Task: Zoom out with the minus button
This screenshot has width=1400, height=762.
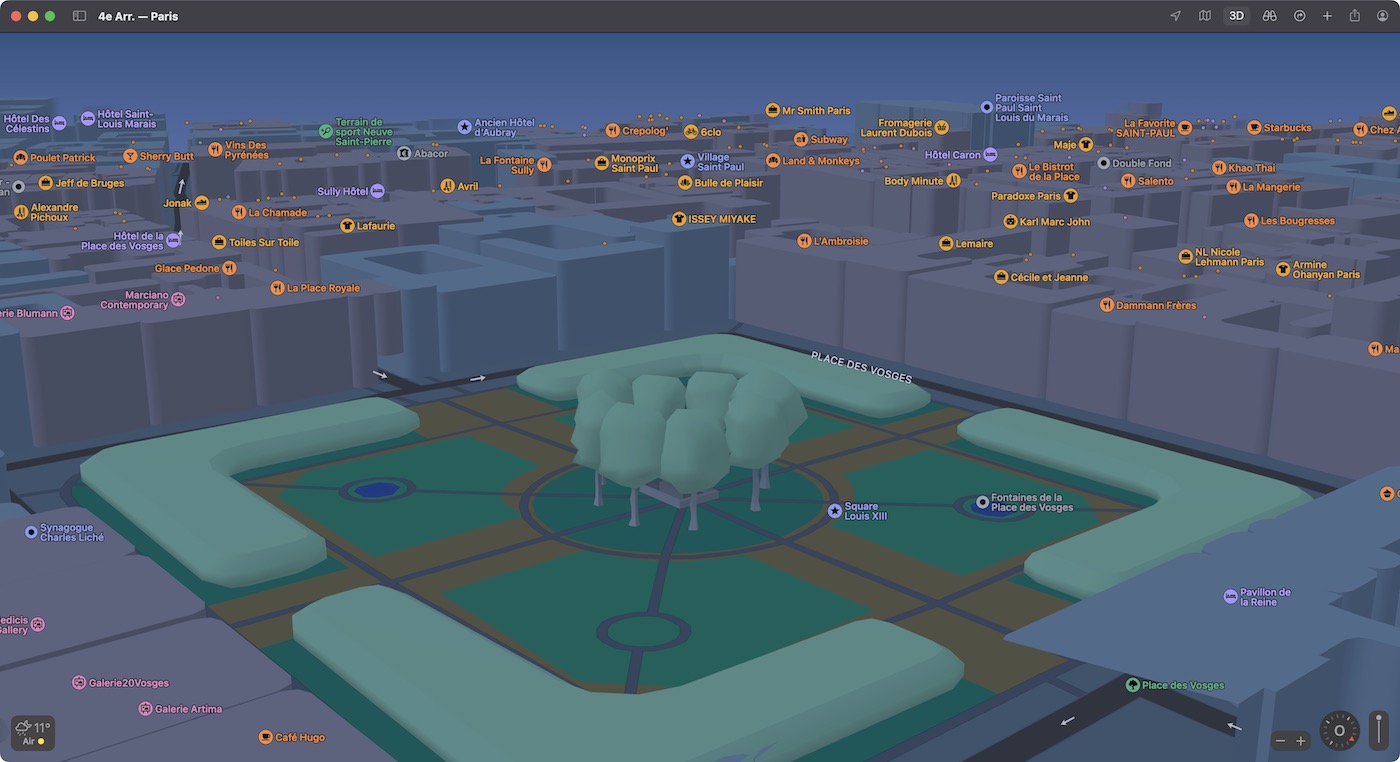Action: [x=1280, y=741]
